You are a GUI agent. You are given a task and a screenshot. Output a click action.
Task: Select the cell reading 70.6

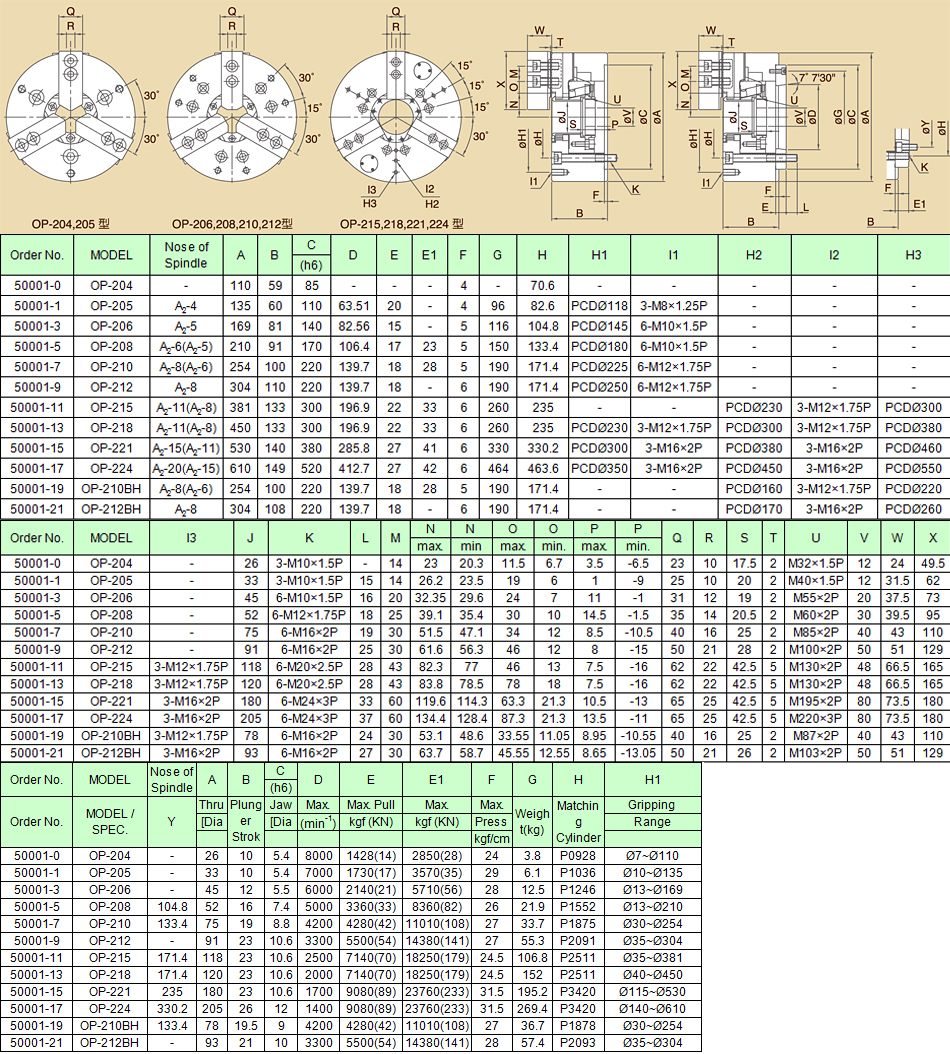[542, 286]
